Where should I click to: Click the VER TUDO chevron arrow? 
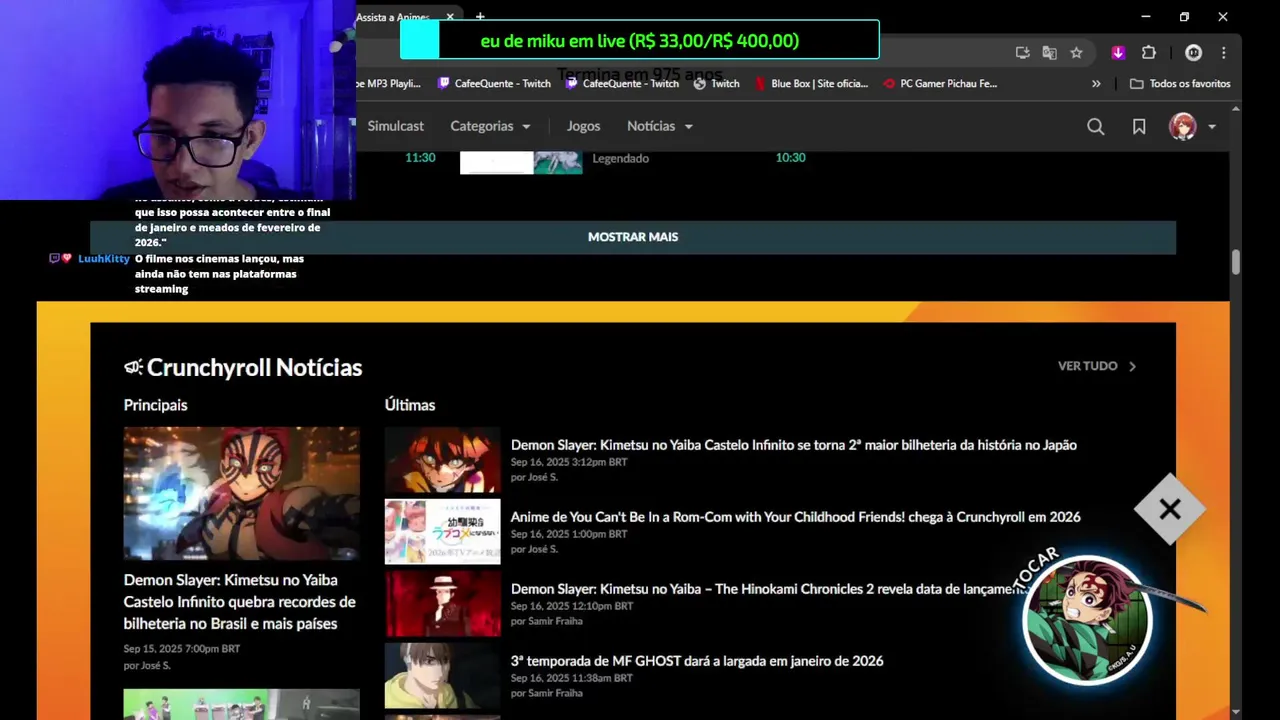coord(1132,366)
